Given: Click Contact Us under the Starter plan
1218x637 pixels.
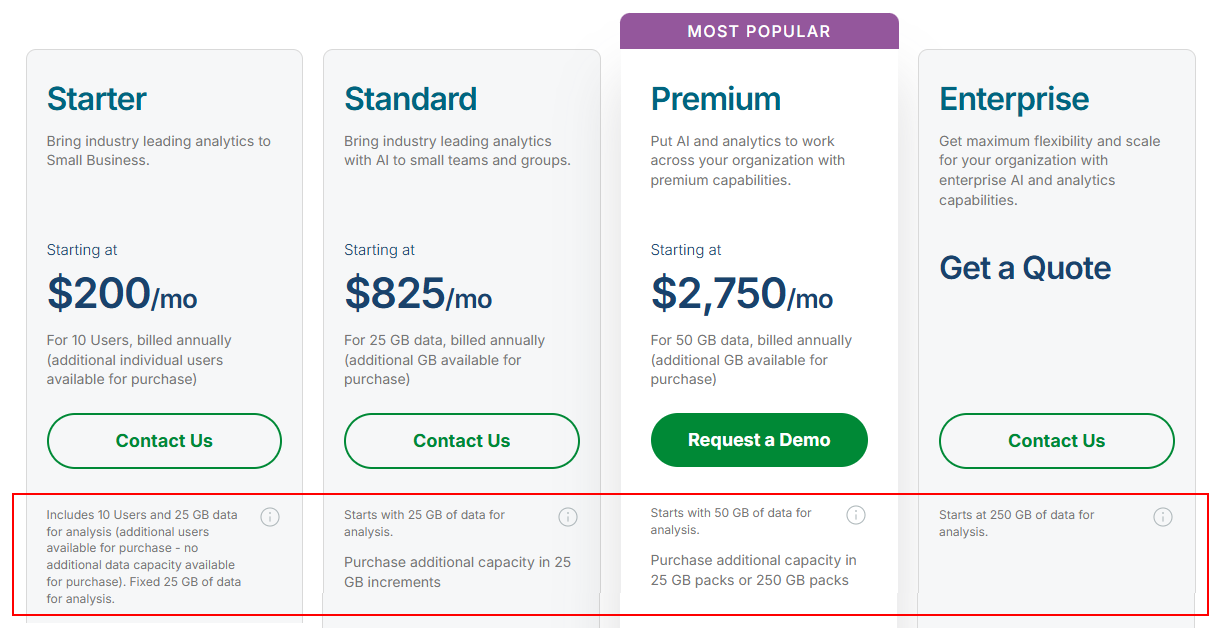Looking at the screenshot, I should point(163,440).
